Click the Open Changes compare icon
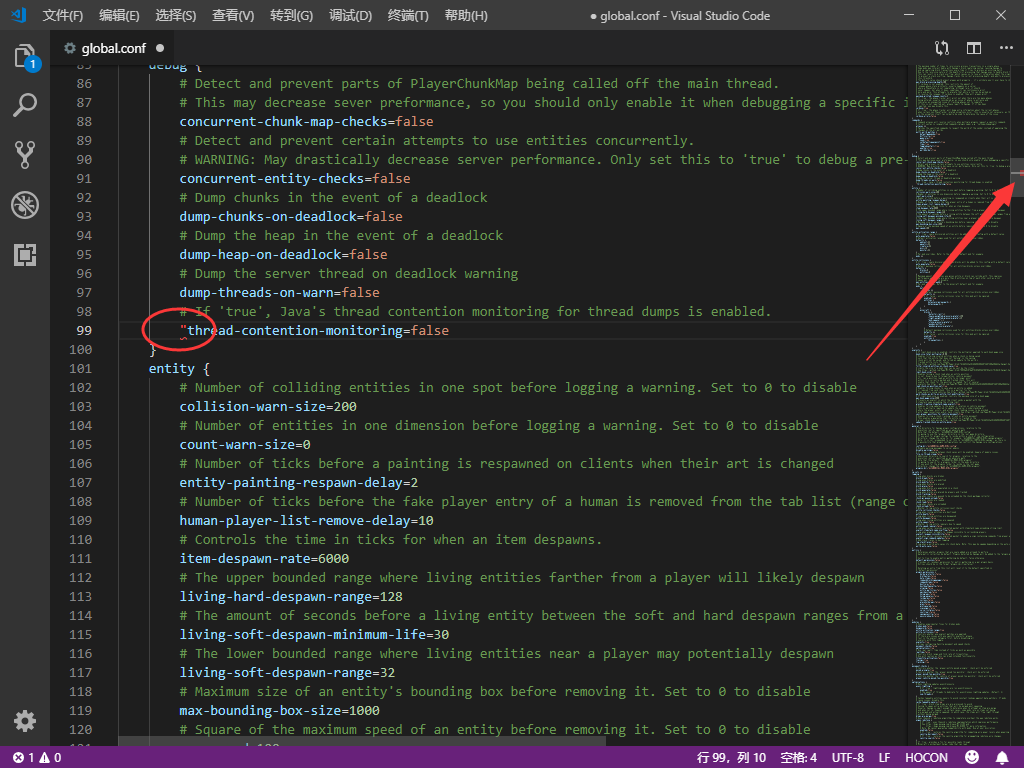The image size is (1024, 768). coord(941,48)
